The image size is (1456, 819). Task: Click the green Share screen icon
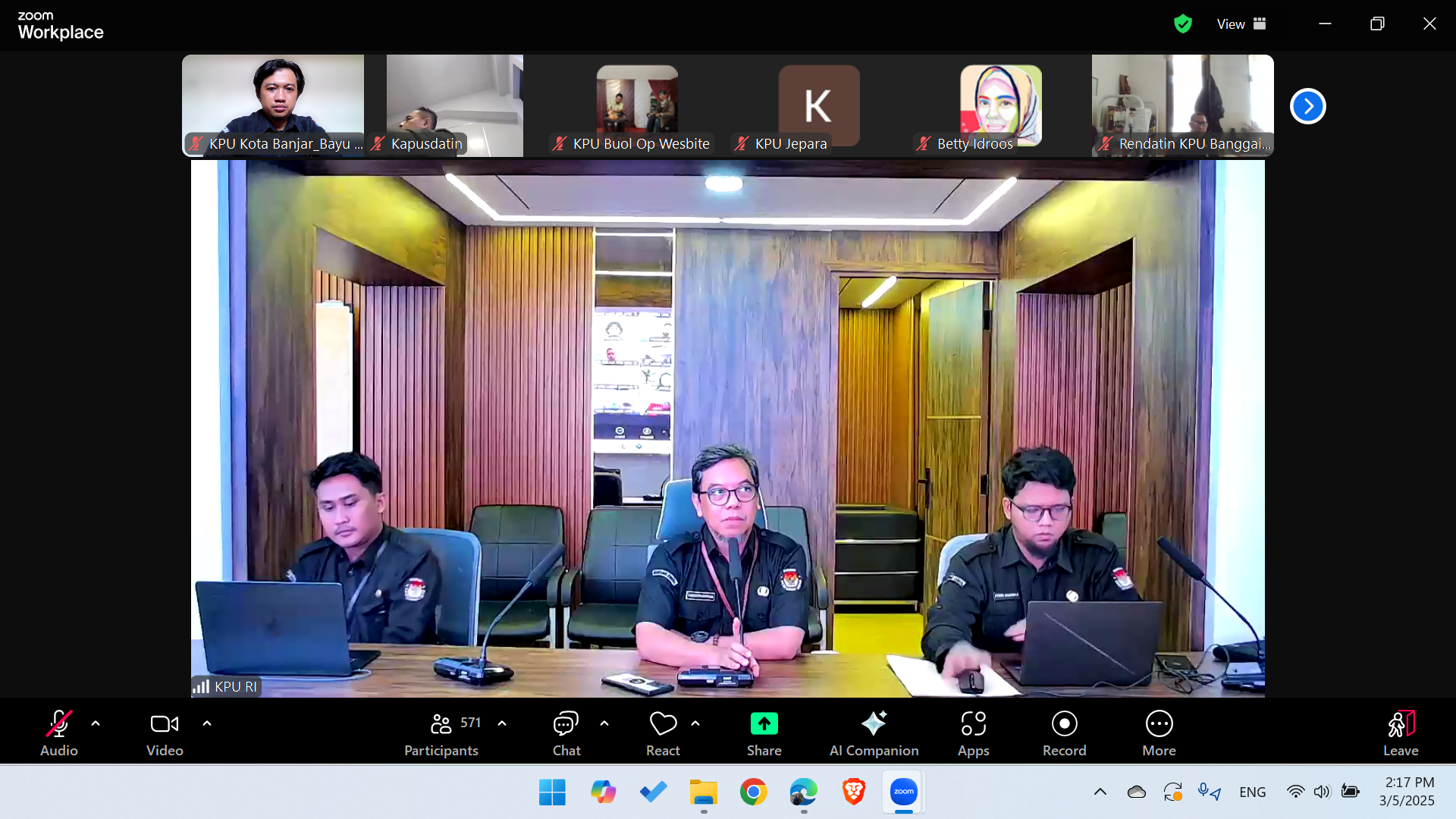764,724
